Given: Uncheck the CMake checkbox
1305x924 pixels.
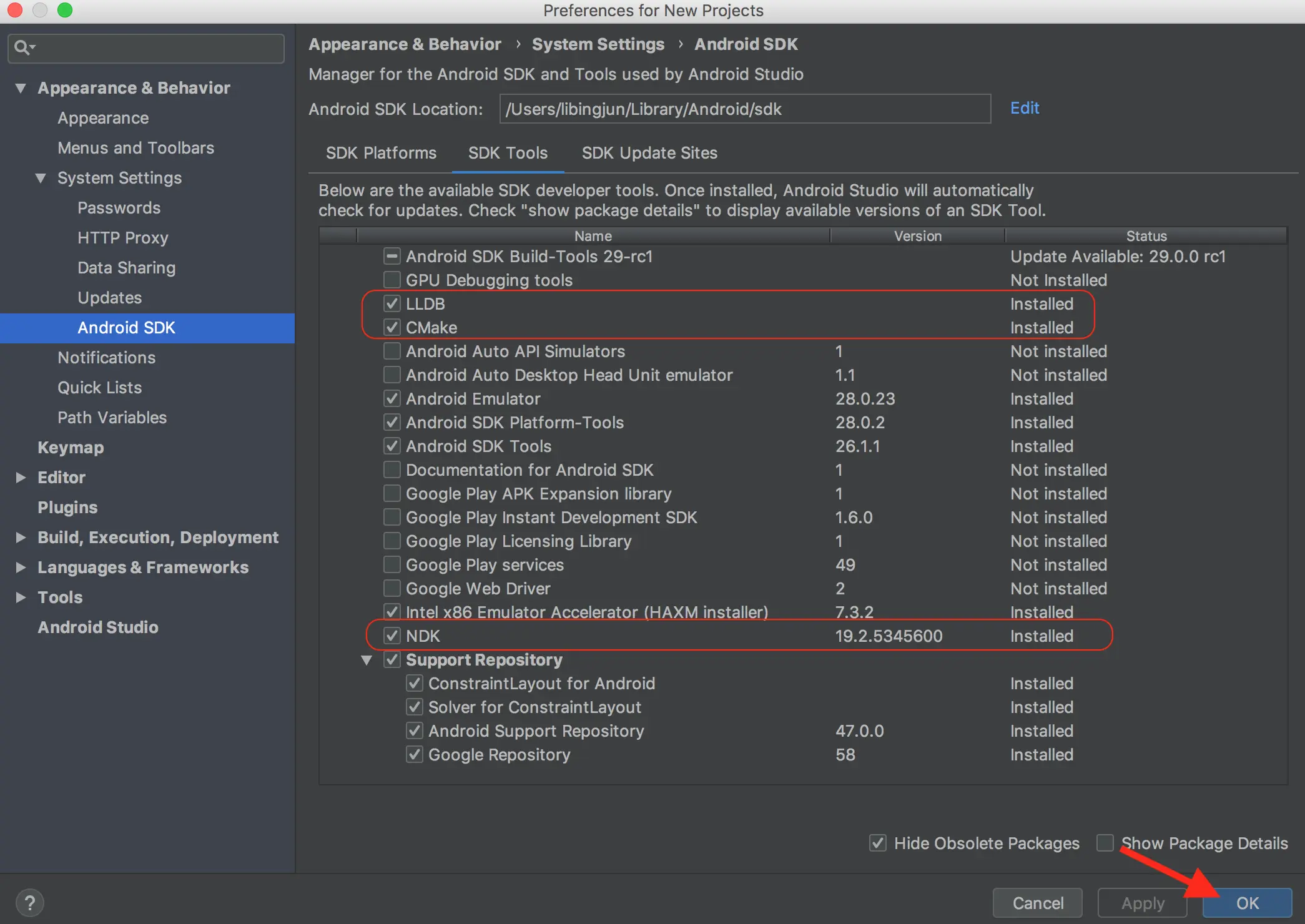Looking at the screenshot, I should (391, 327).
